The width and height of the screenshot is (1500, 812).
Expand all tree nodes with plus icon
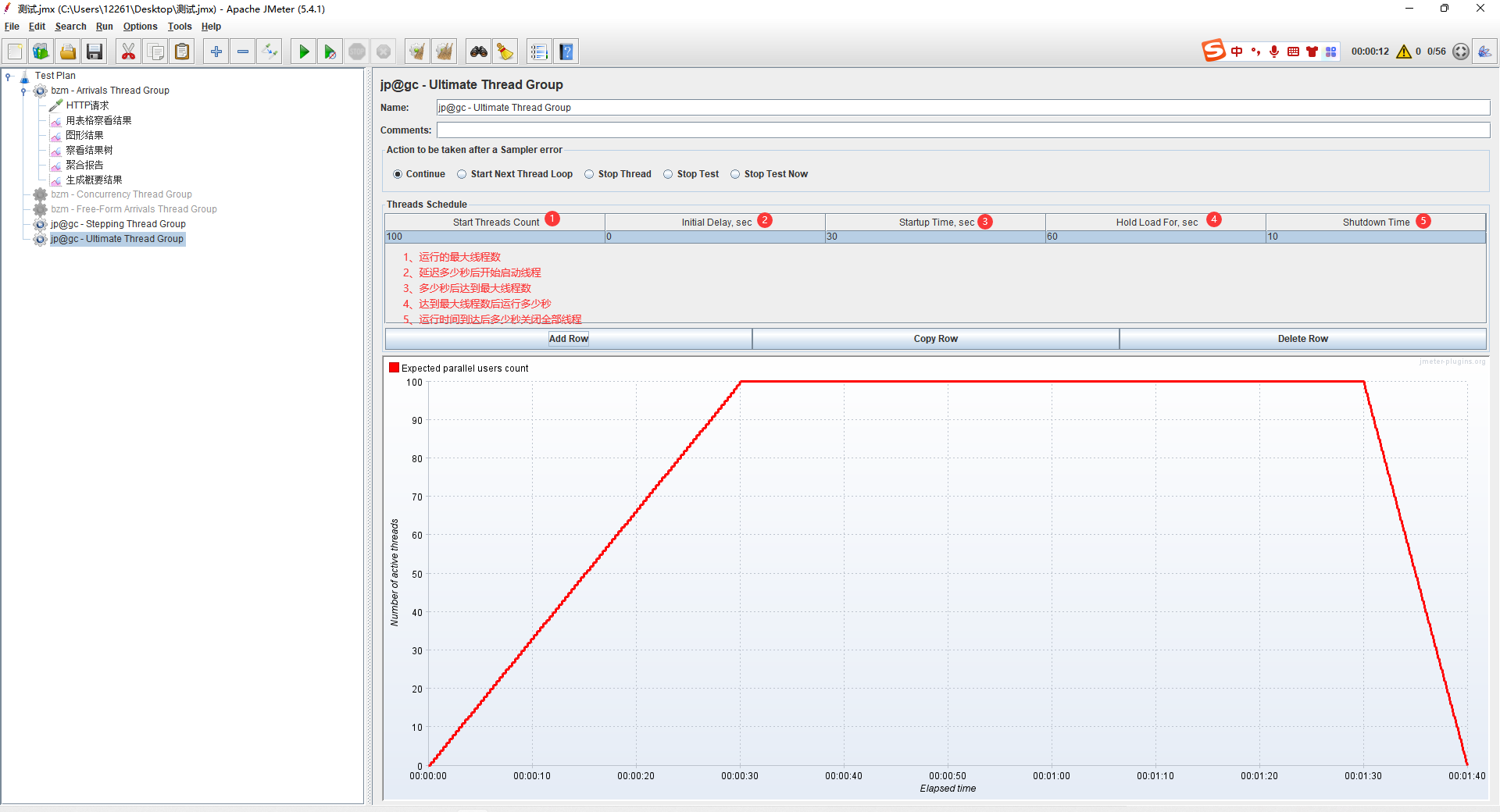click(216, 52)
